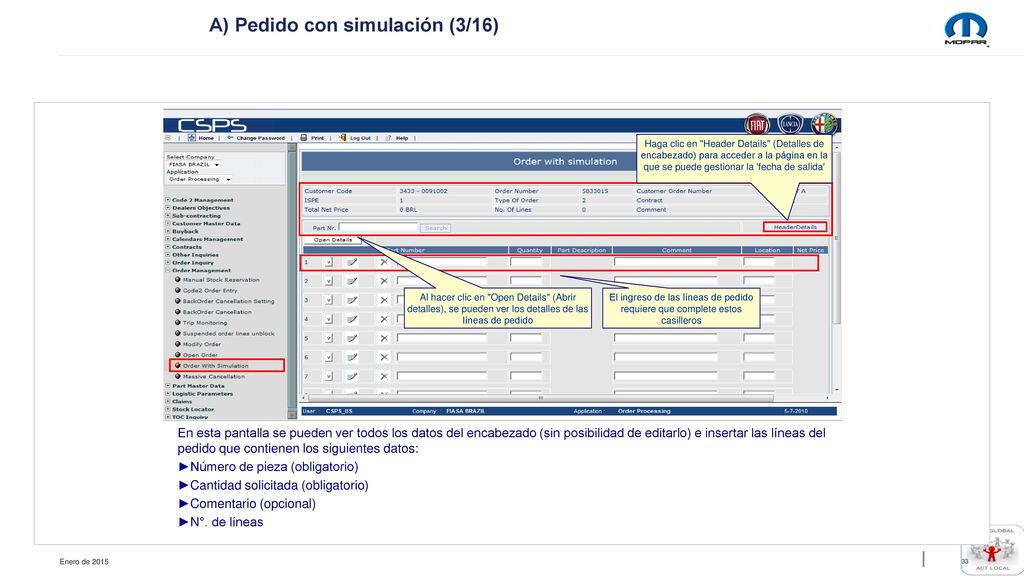Open the Application dropdown showing Order Processing

tap(199, 179)
